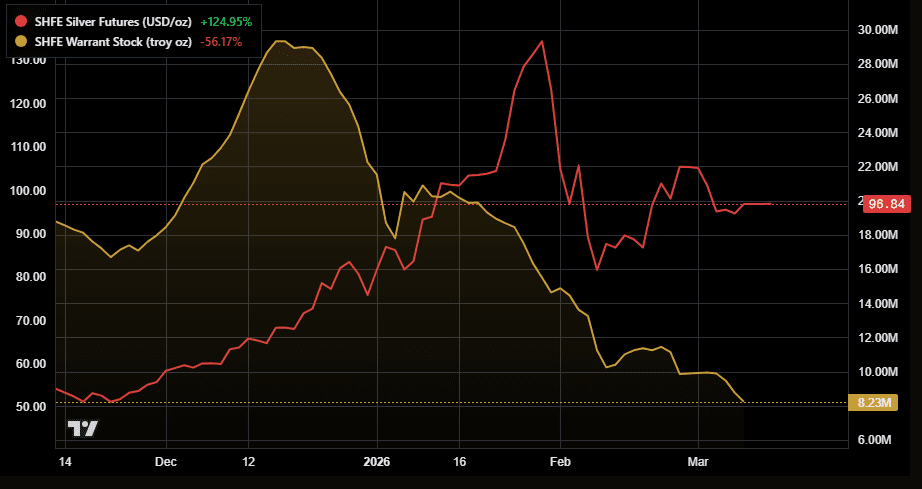
Task: Click the 100.00 left axis label
Action: point(29,190)
